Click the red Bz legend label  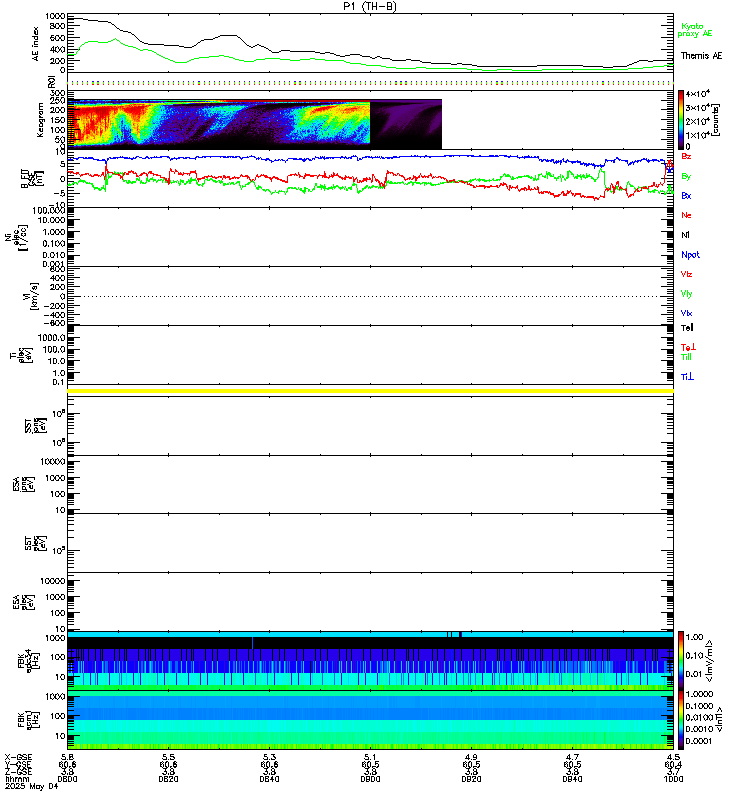(x=686, y=156)
